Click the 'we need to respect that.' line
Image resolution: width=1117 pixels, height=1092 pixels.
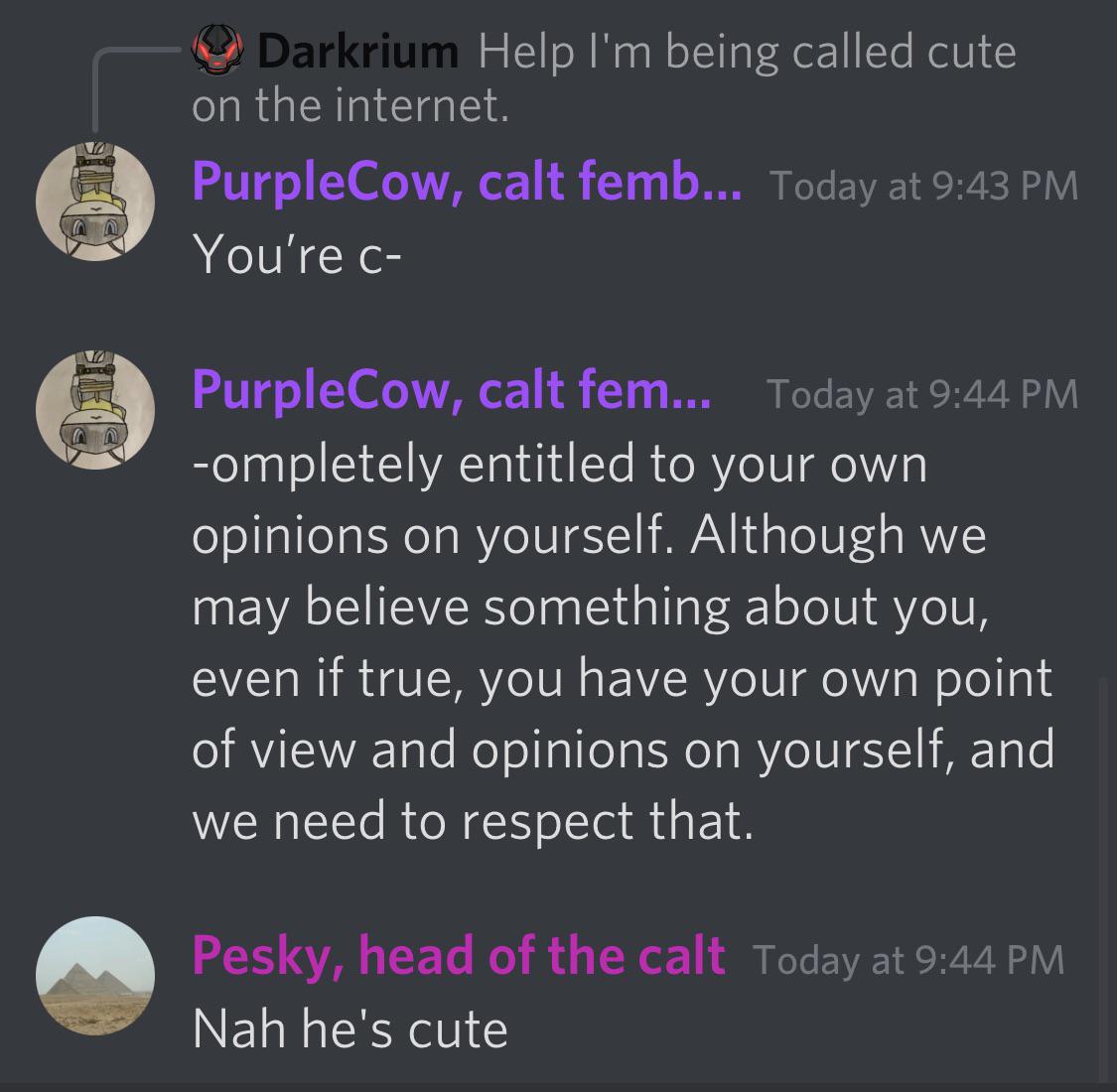pos(473,821)
